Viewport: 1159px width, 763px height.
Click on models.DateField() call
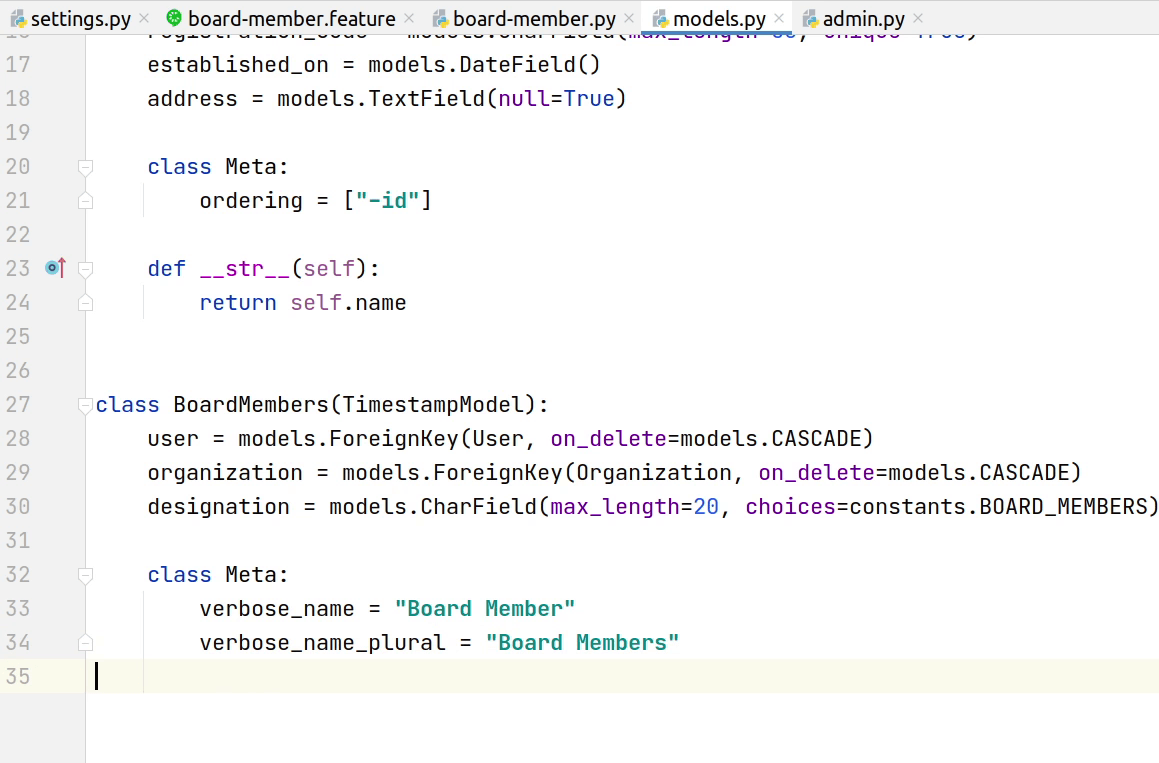tap(484, 65)
